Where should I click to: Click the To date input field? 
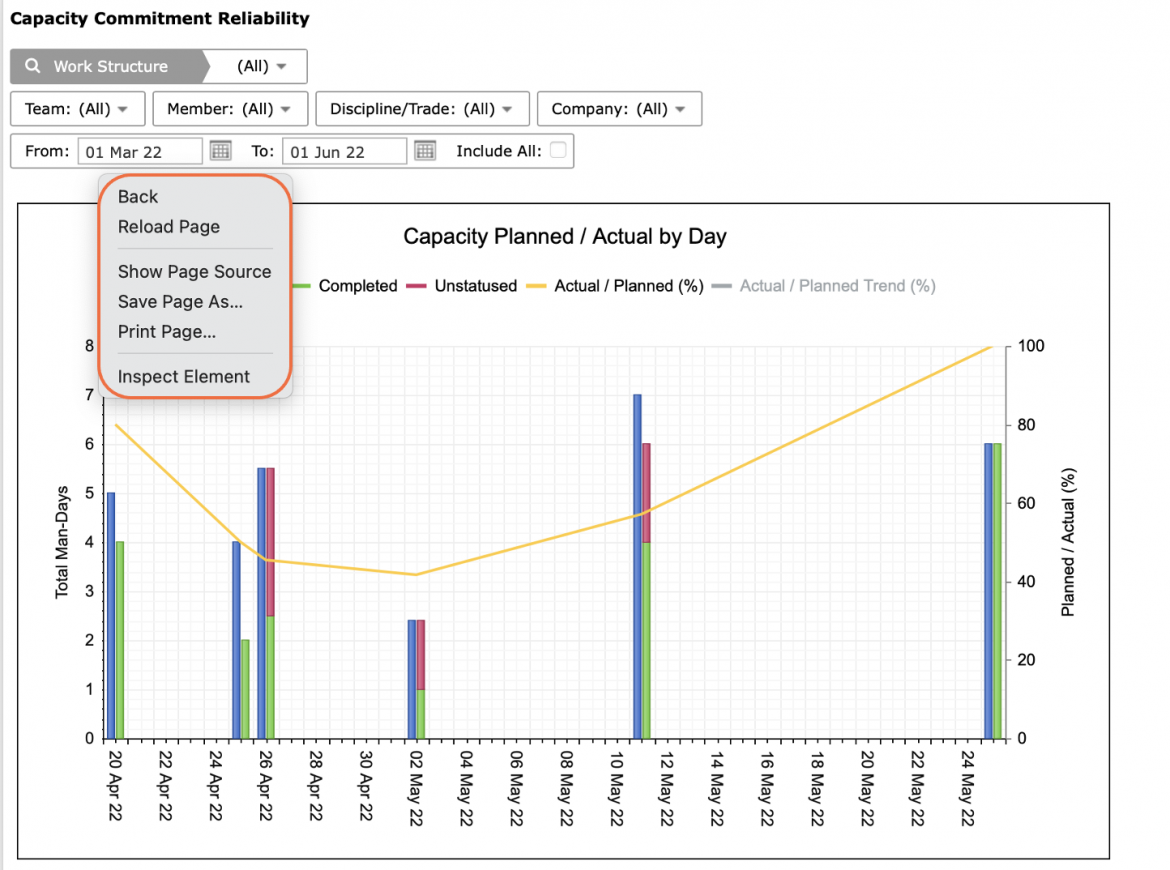click(x=345, y=151)
